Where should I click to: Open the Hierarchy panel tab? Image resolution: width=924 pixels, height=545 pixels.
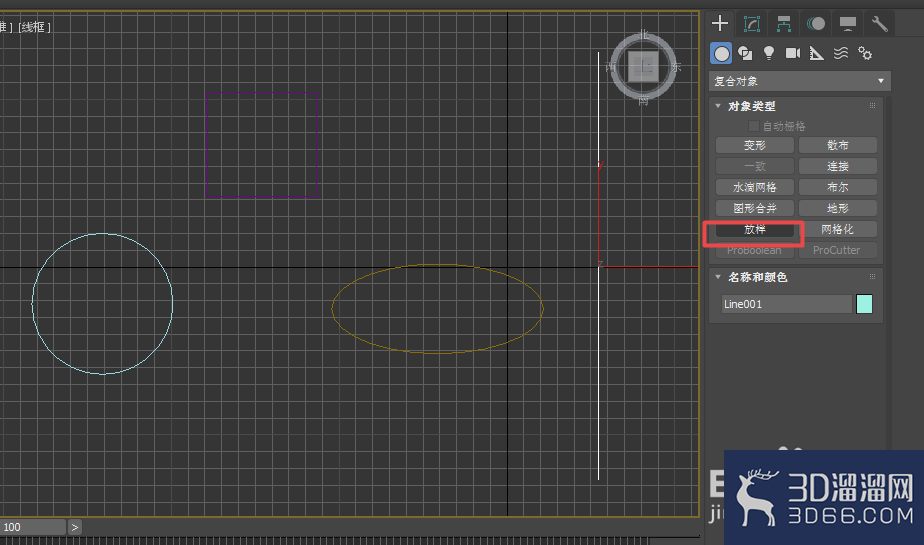coord(784,24)
